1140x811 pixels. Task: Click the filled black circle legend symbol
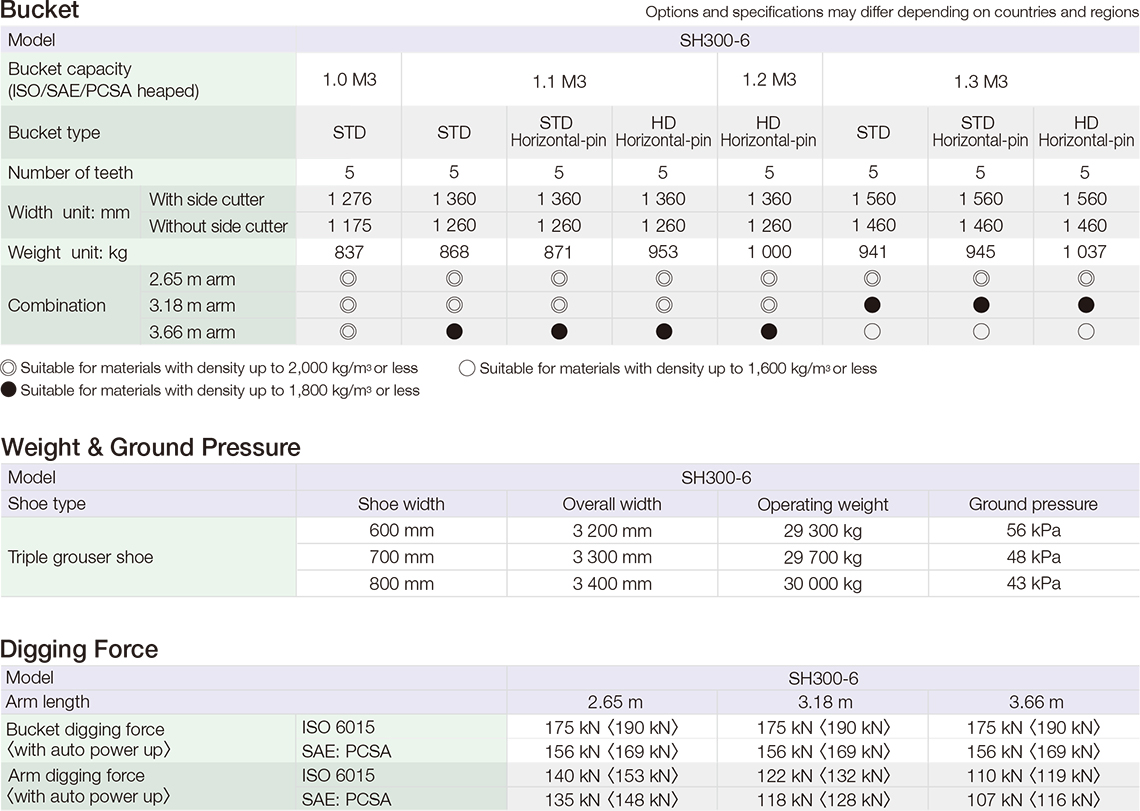point(9,391)
